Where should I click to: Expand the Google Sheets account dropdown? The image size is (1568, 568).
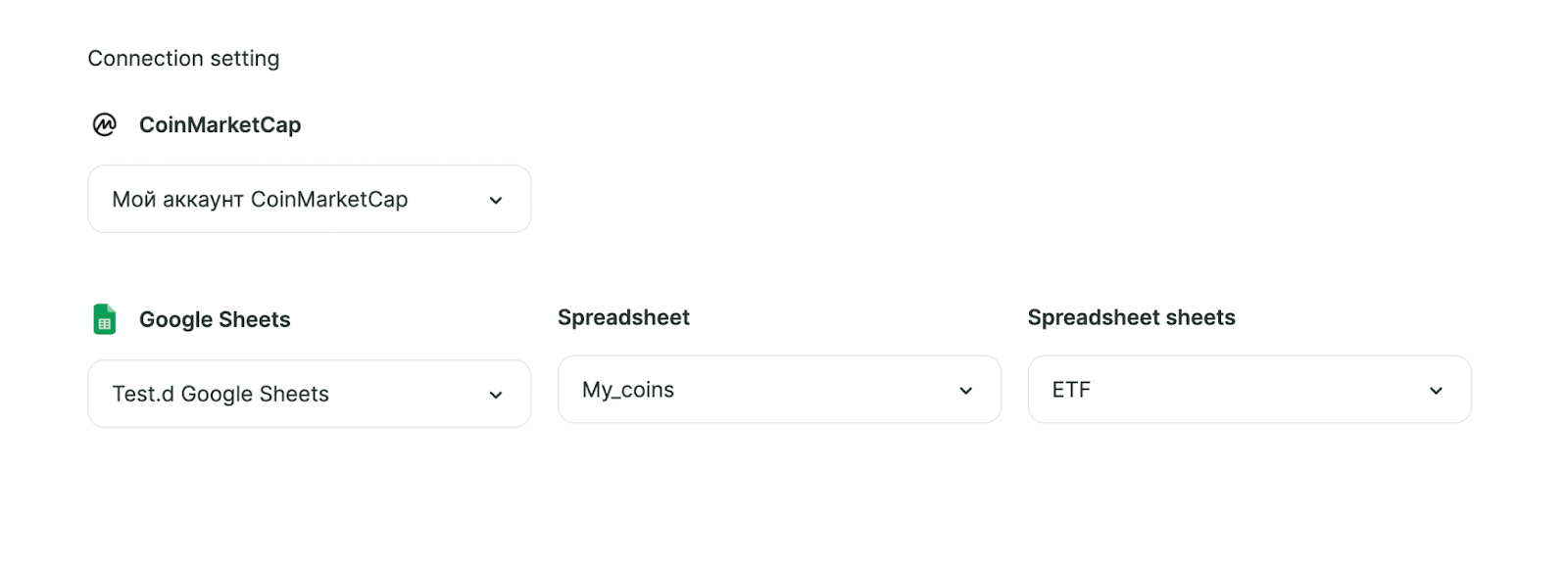310,394
